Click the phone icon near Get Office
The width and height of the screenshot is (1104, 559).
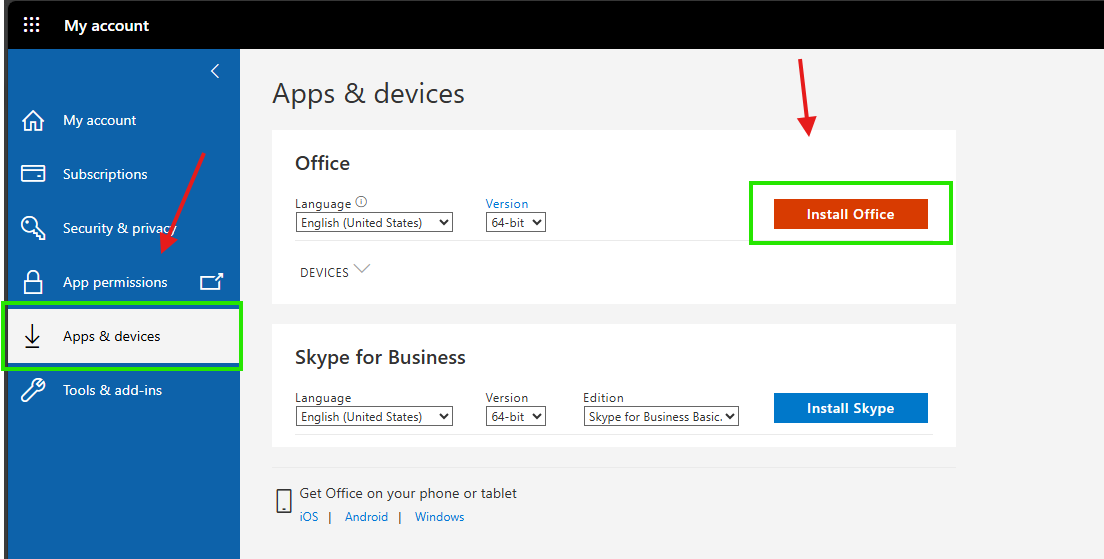point(283,501)
